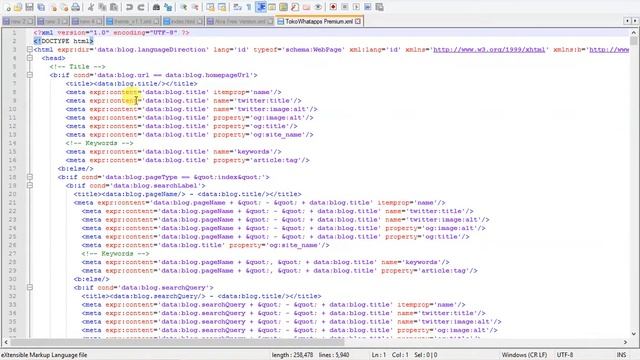Print the document with the printer icon

[76, 7]
